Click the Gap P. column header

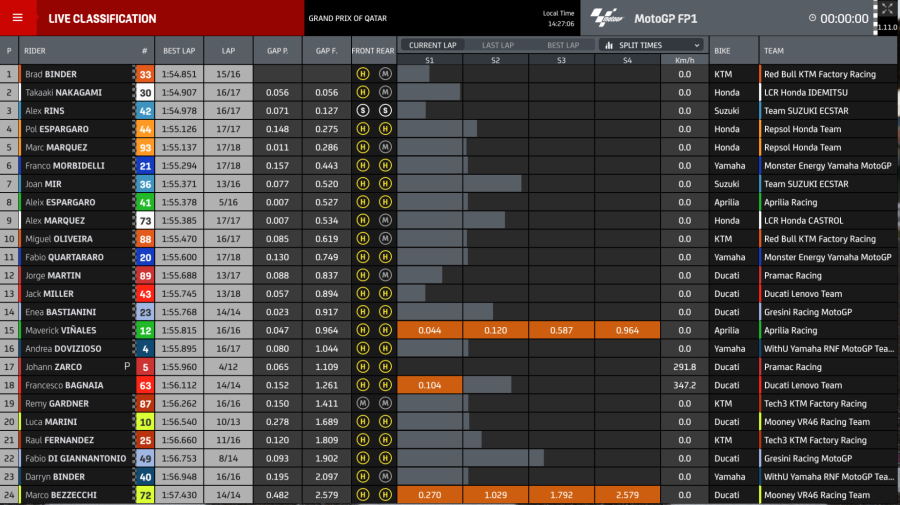click(x=278, y=50)
